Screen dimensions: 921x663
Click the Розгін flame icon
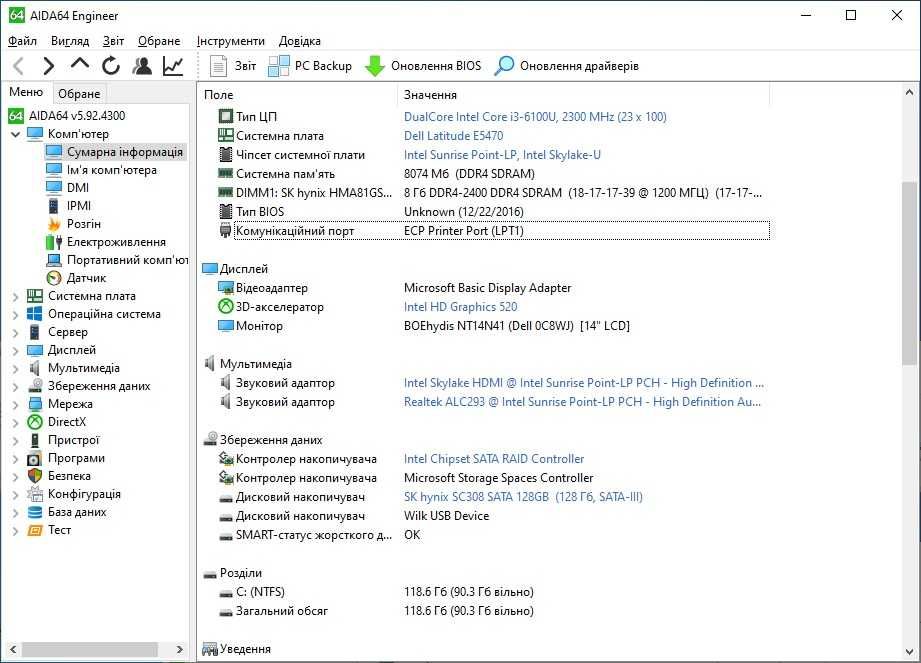(54, 224)
